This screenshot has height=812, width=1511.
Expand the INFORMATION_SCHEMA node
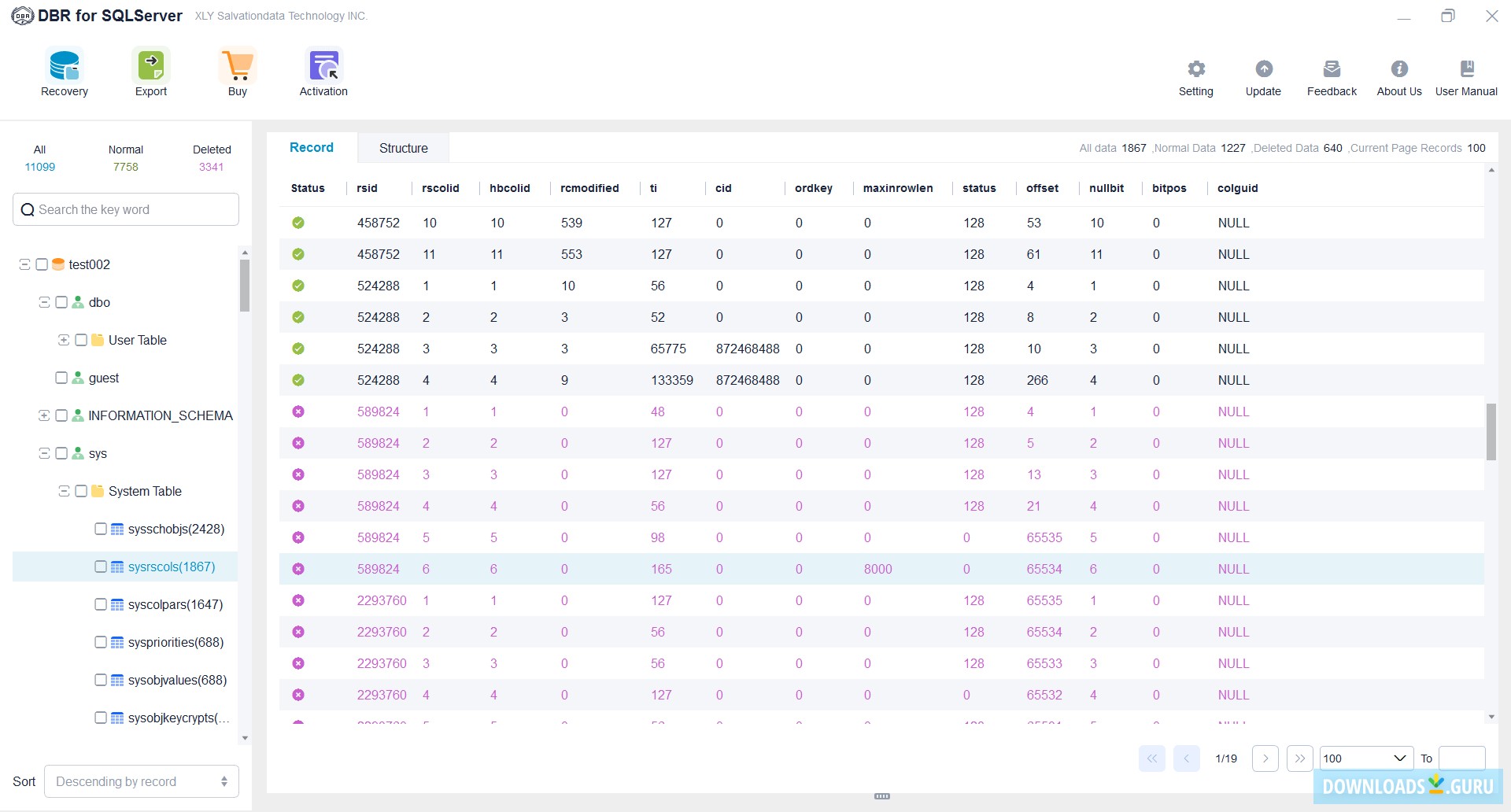point(44,415)
